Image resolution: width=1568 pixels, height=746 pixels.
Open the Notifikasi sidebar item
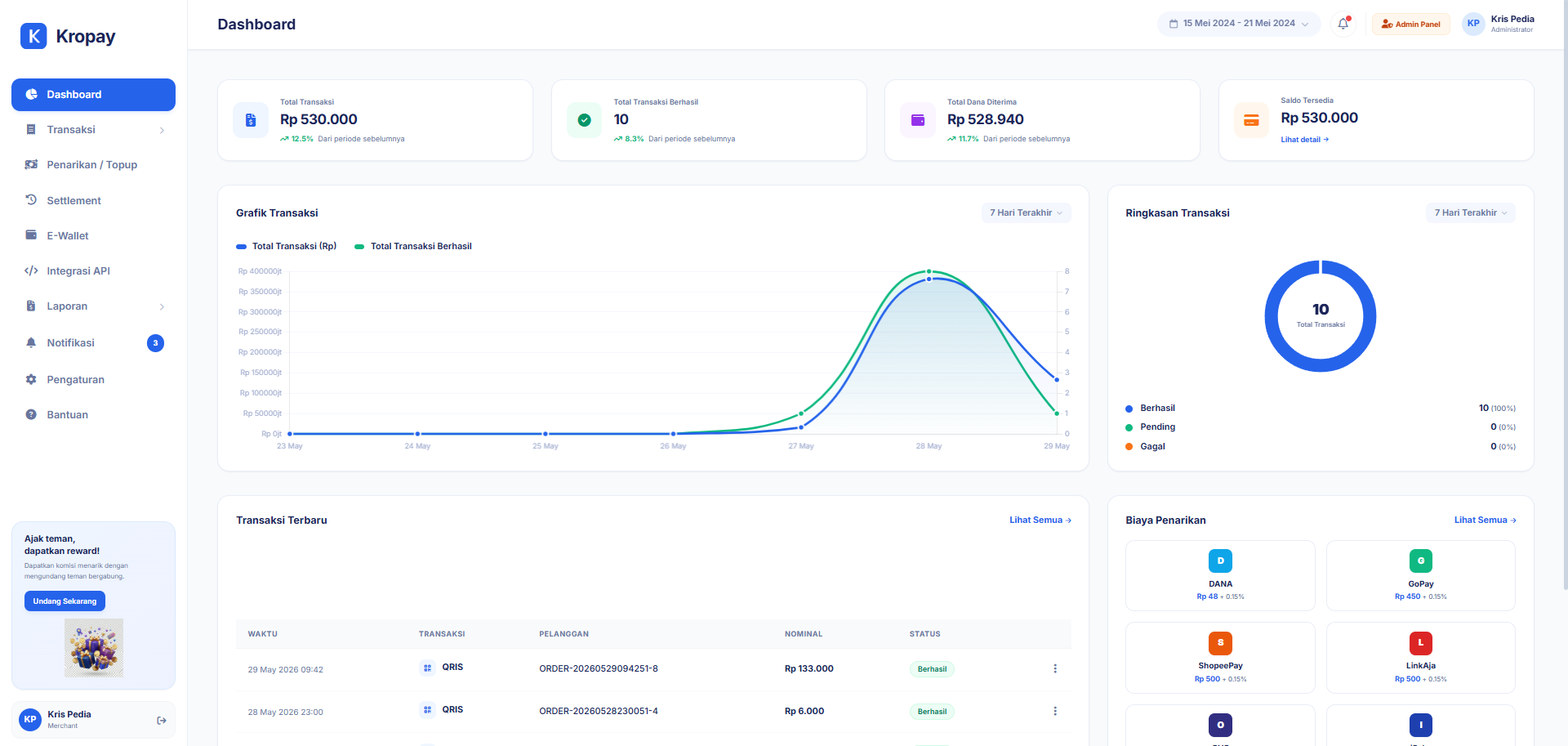pyautogui.click(x=93, y=343)
